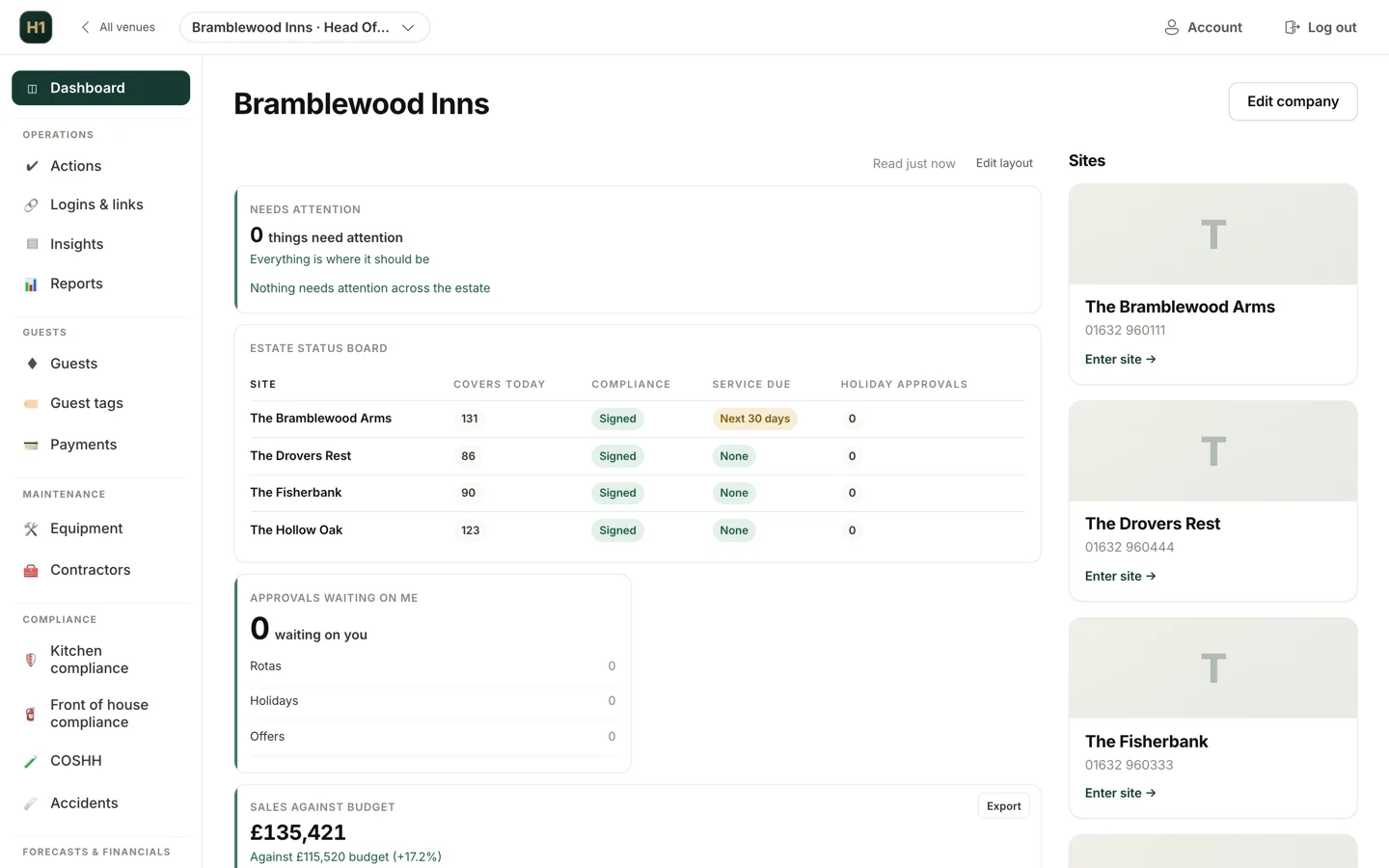Expand the venue selector chevron
Screen dimensions: 1389x868
click(x=408, y=28)
